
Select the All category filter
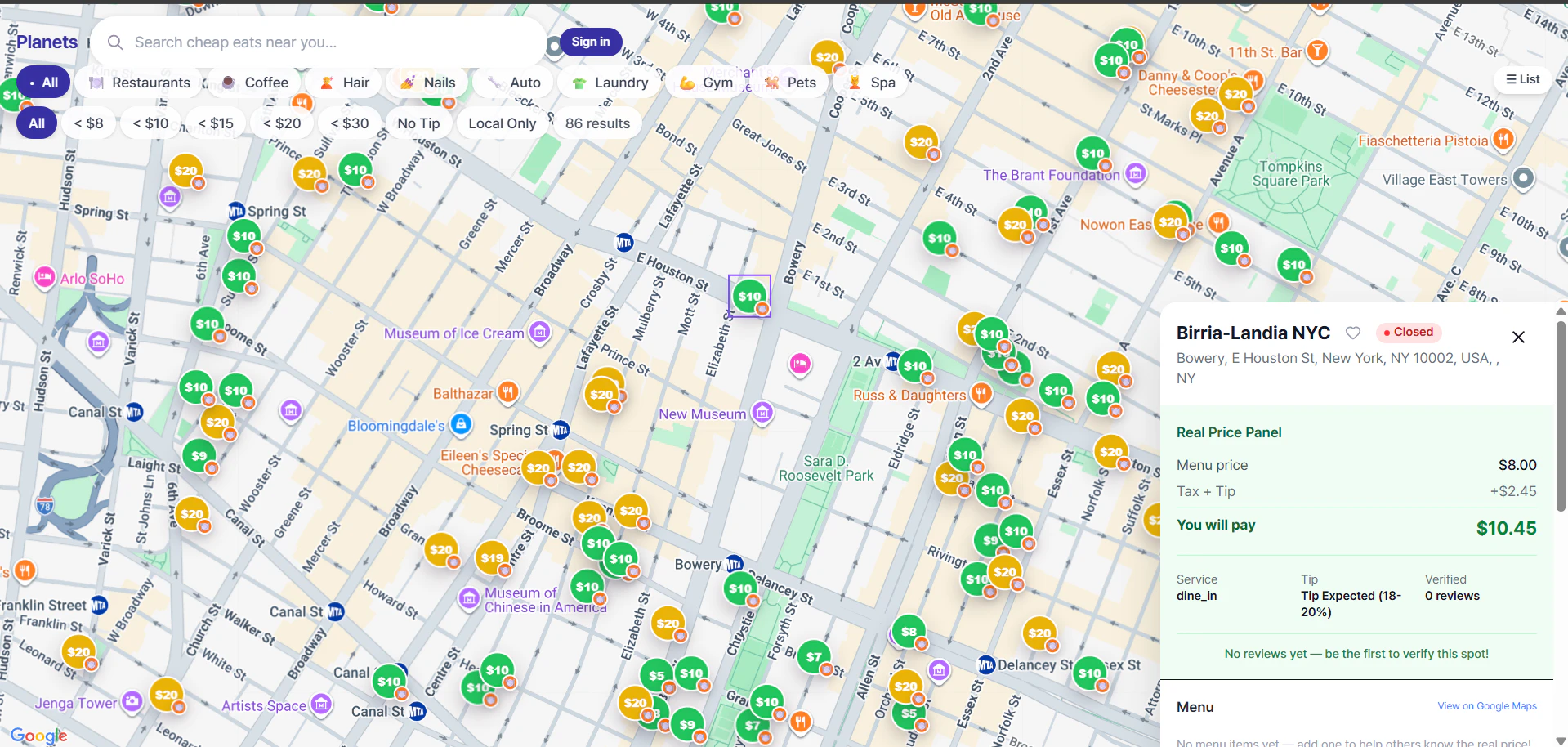pos(43,83)
